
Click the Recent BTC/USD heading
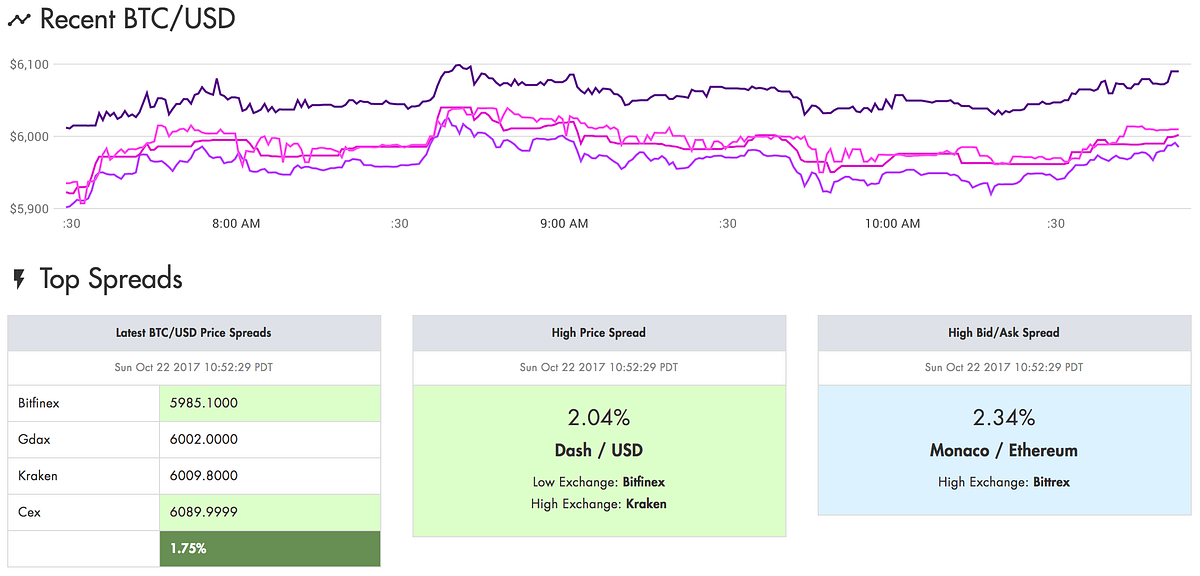[x=137, y=18]
